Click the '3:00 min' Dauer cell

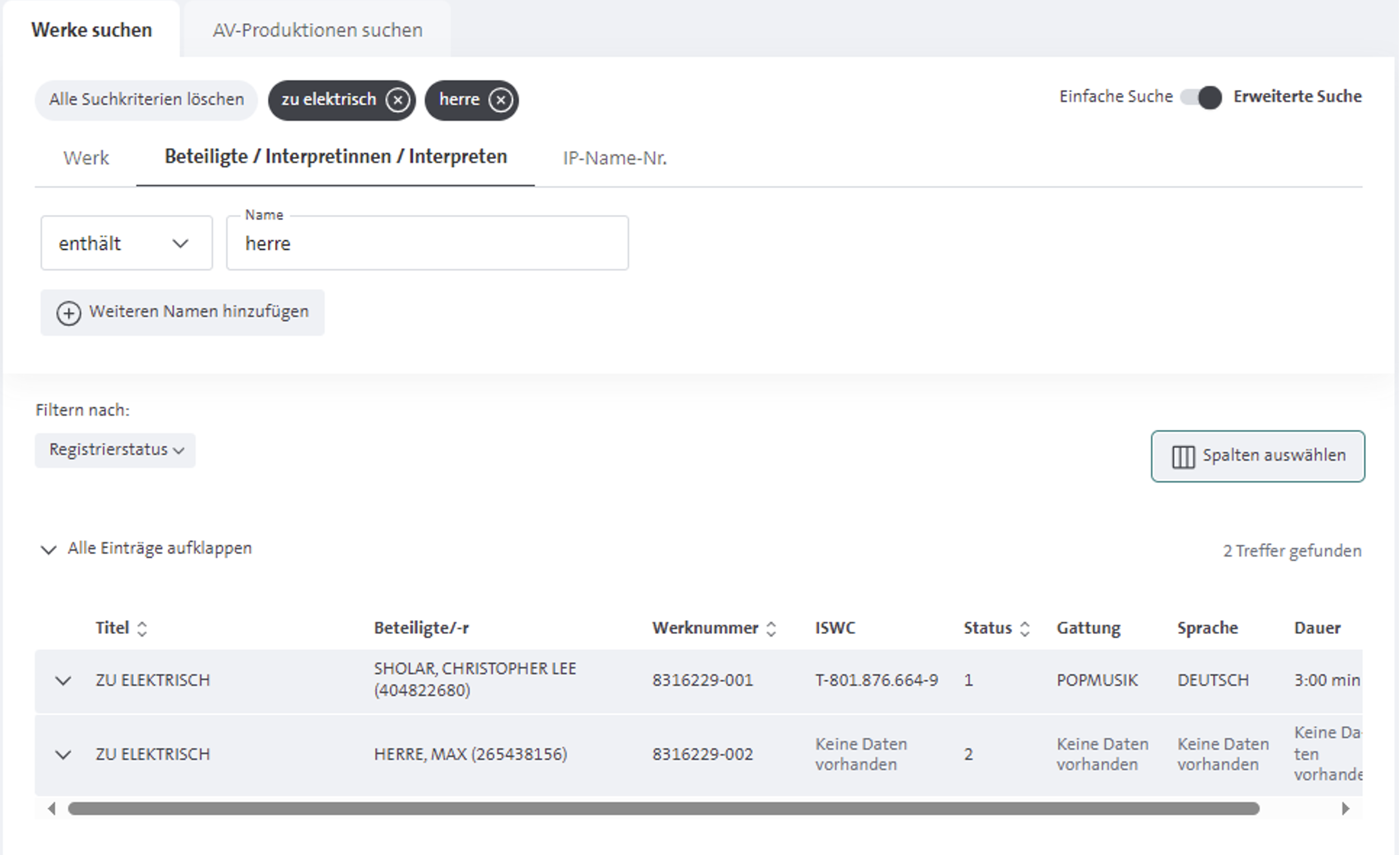[1327, 680]
